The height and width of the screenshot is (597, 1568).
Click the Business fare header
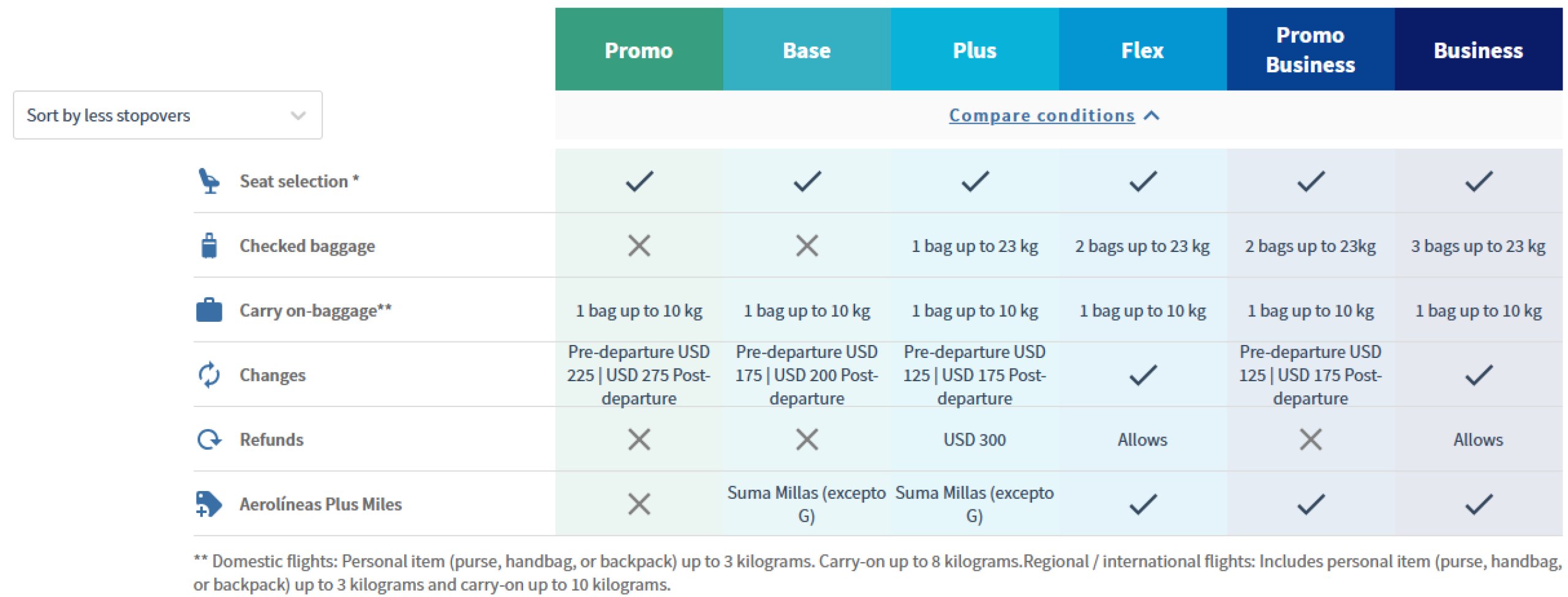coord(1478,50)
